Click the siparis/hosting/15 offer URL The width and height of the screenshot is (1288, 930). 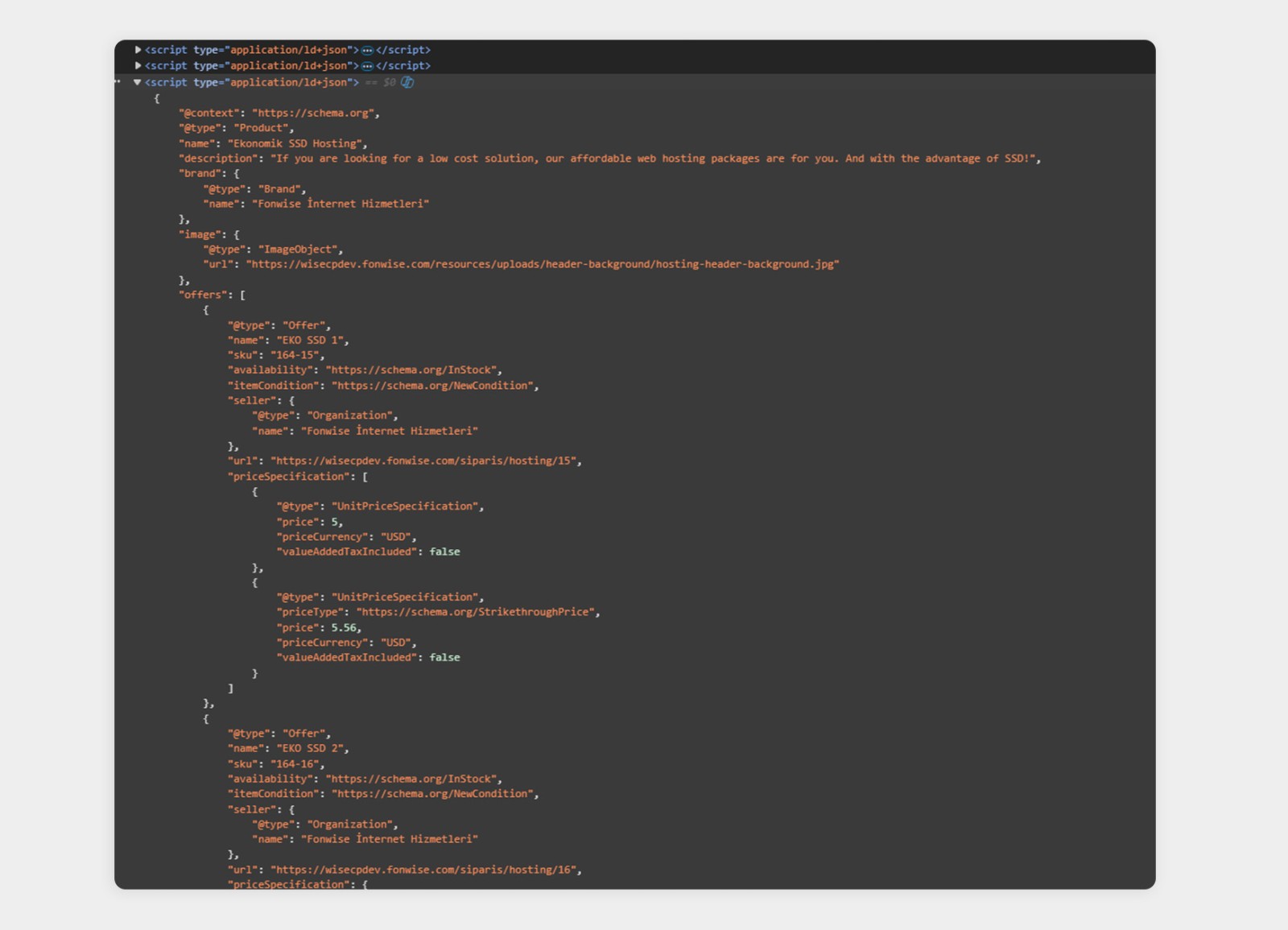423,461
